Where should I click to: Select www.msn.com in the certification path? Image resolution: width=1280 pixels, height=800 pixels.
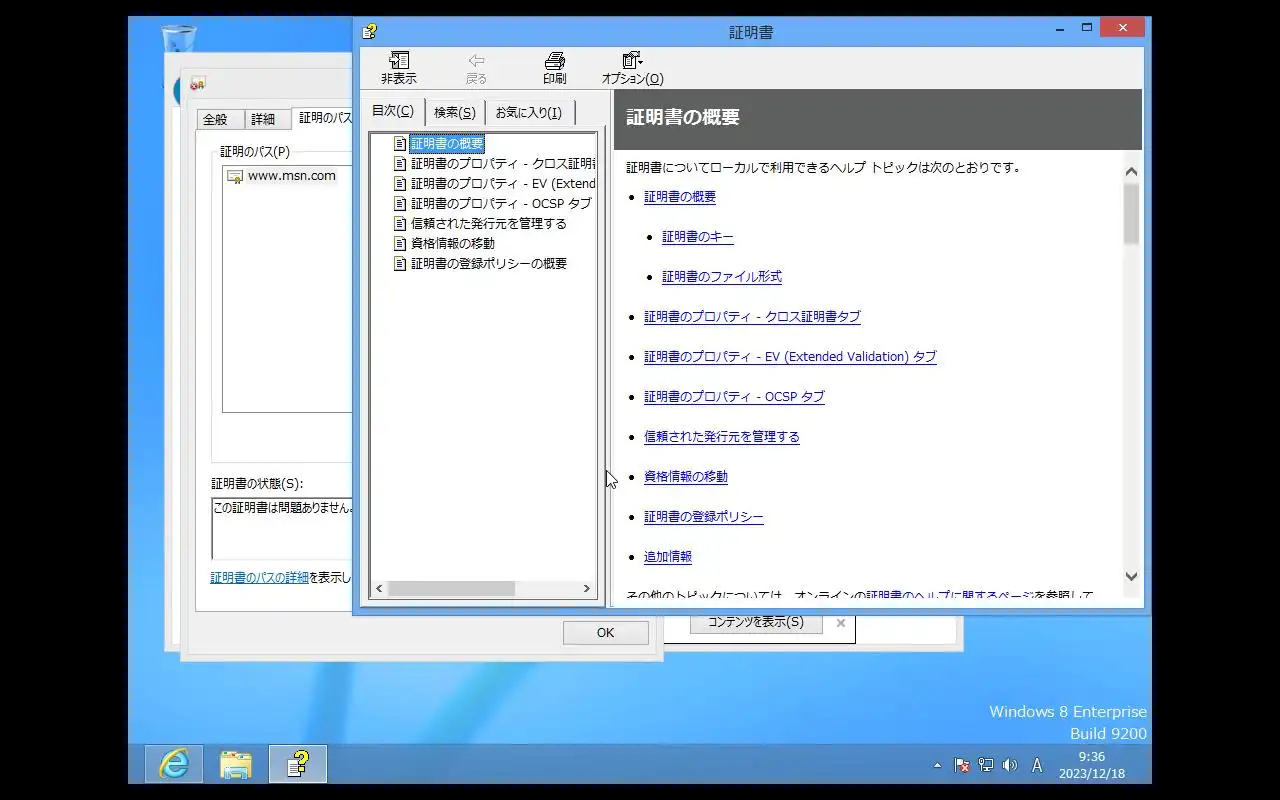292,176
